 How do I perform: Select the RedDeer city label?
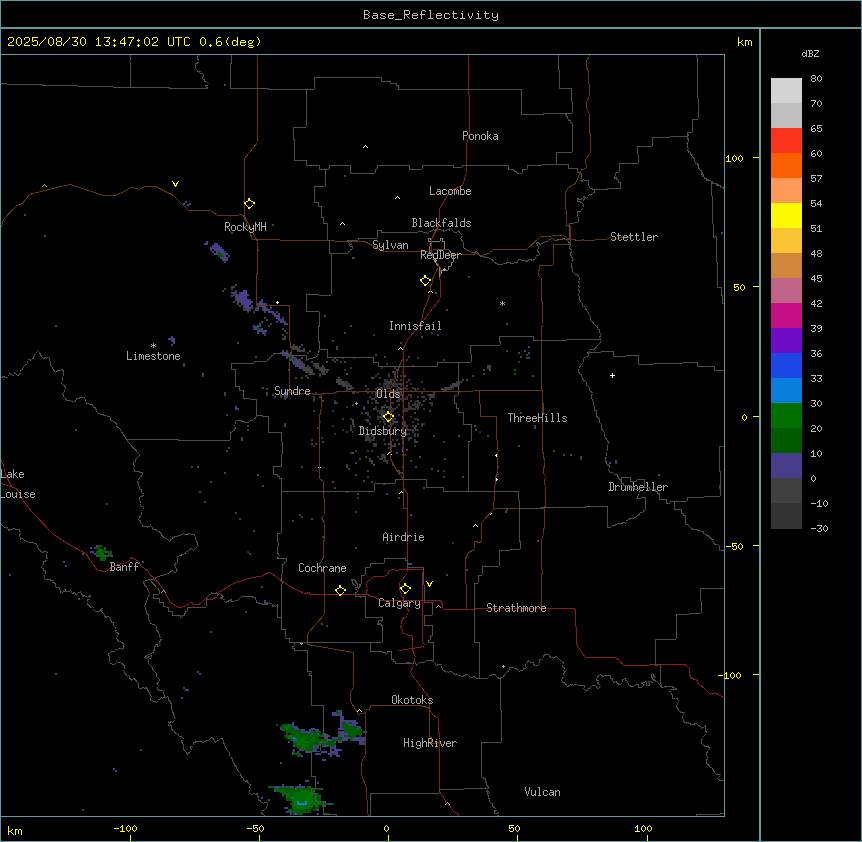(440, 255)
